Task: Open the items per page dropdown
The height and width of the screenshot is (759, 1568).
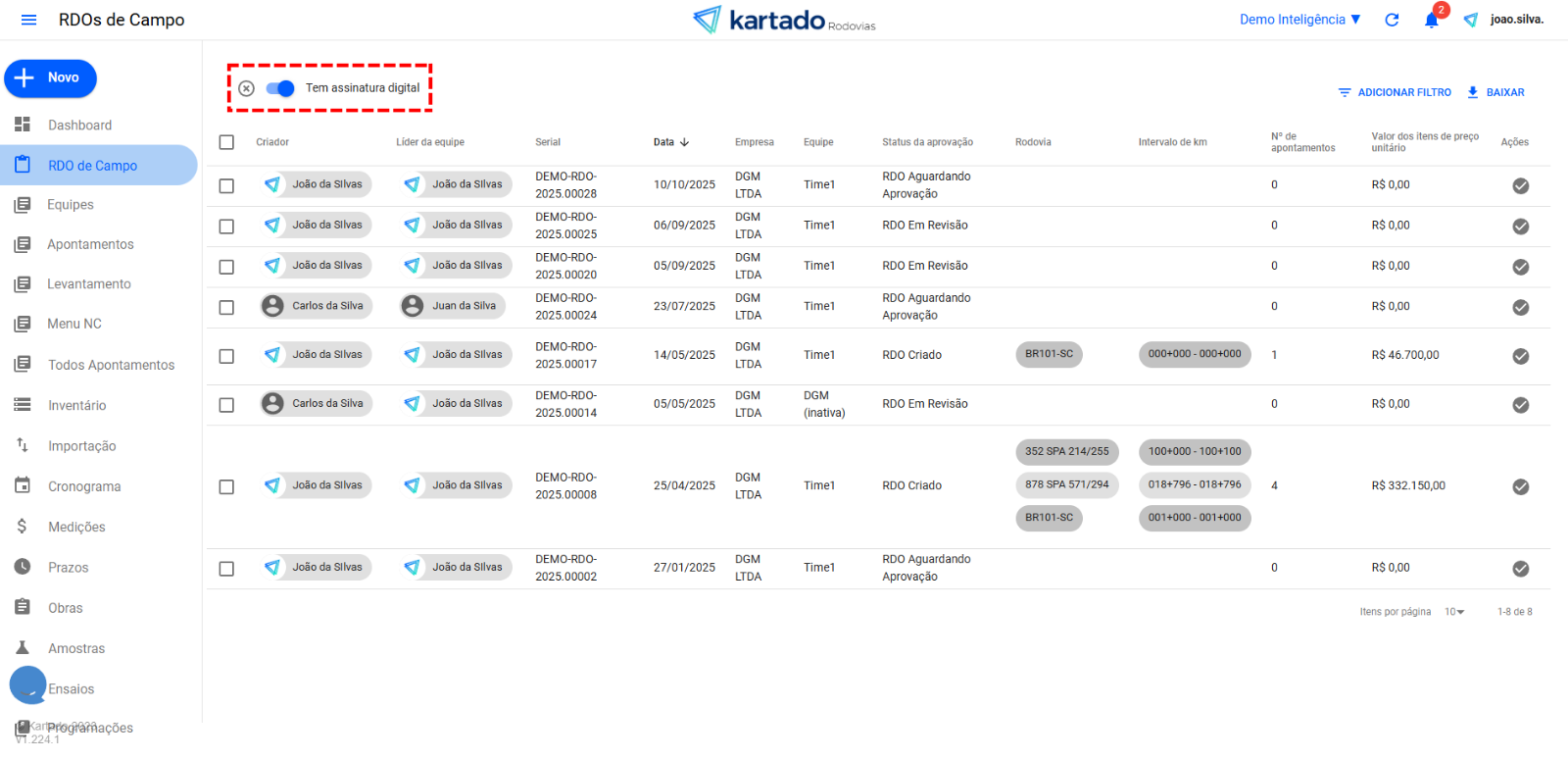Action: point(1454,612)
